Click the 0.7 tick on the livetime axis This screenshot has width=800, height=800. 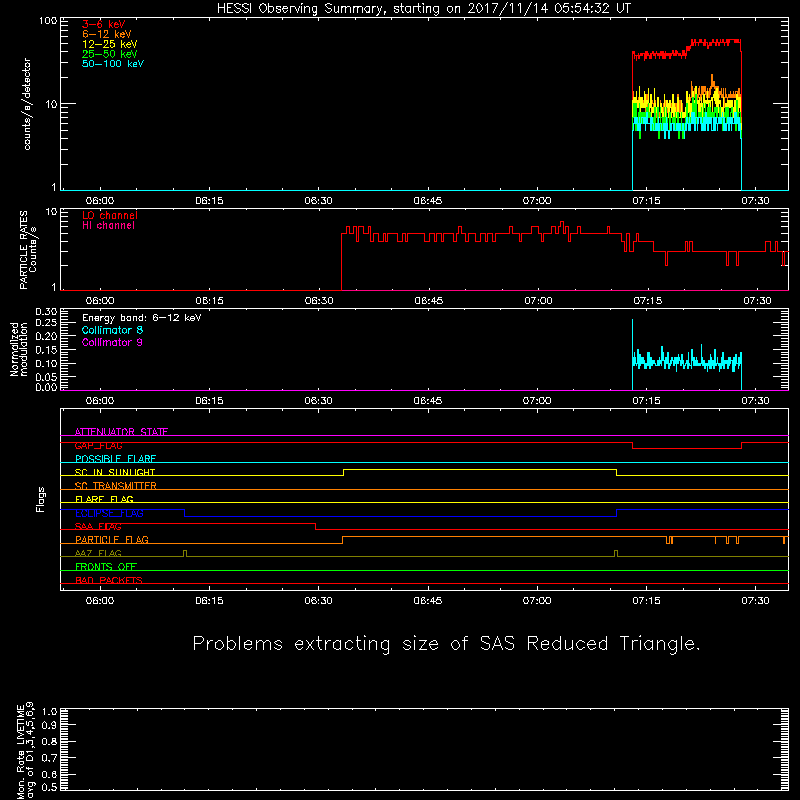[49, 758]
